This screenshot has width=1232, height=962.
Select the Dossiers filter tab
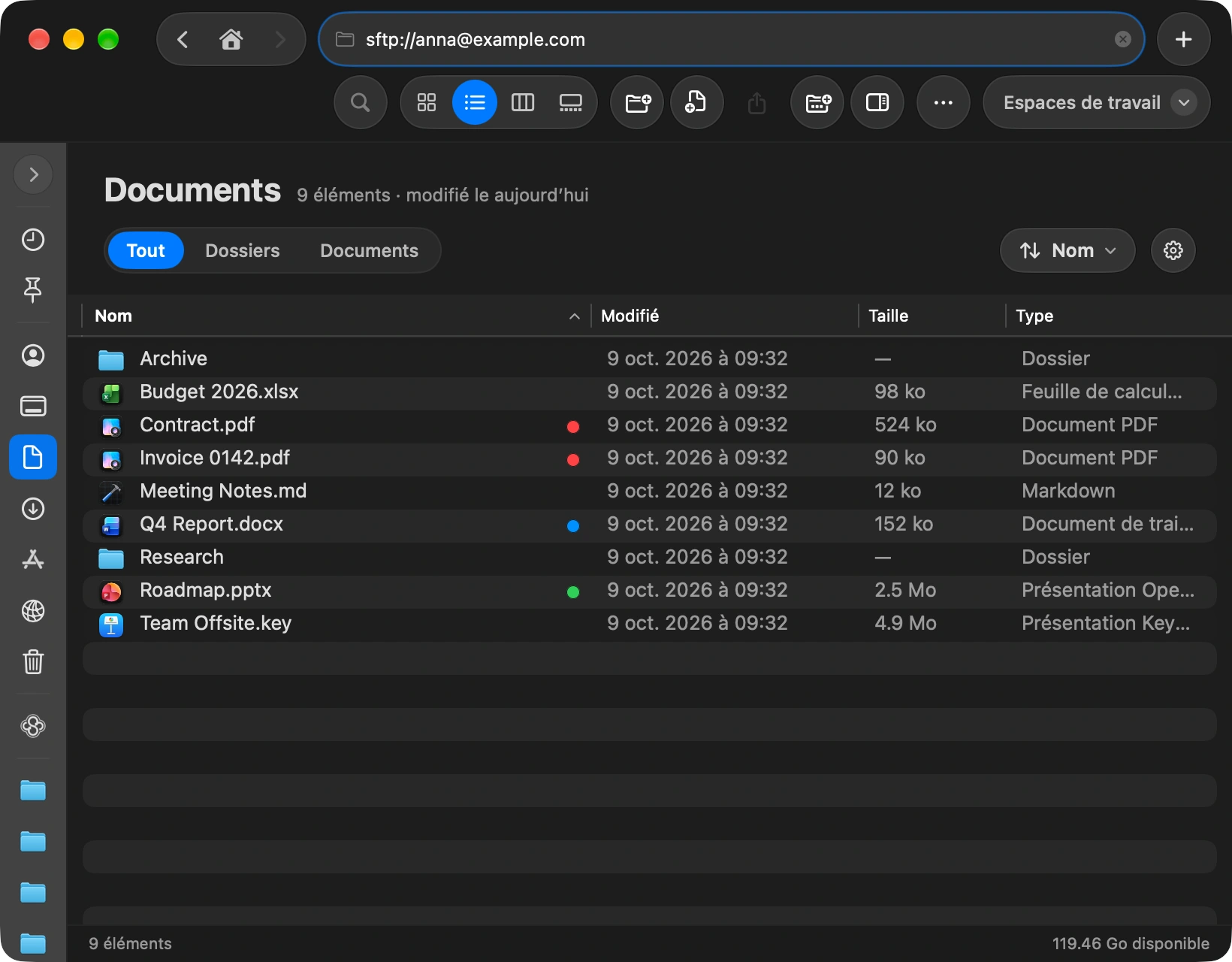(x=243, y=250)
